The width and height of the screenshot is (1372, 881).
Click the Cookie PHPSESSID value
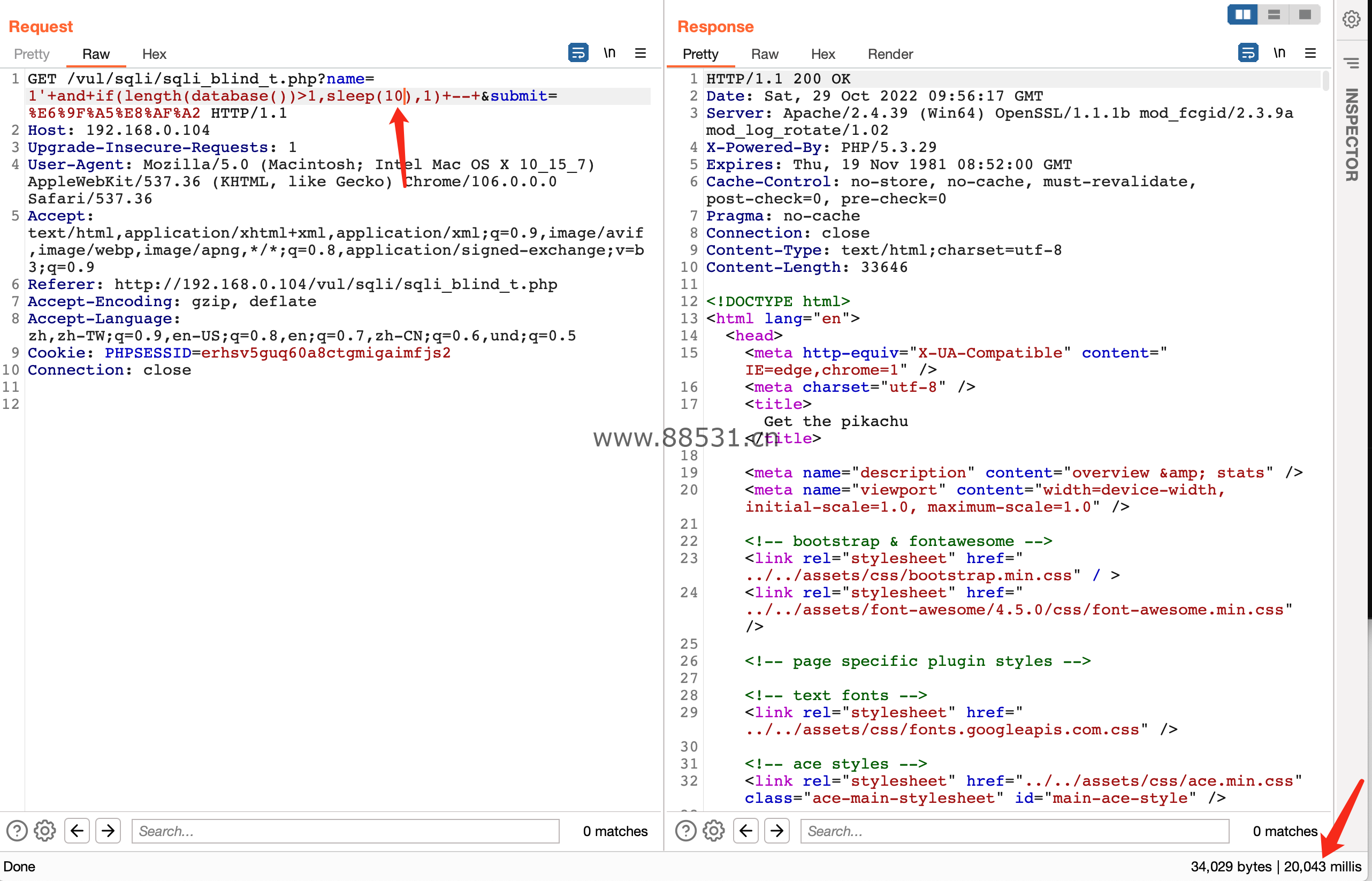click(x=326, y=352)
